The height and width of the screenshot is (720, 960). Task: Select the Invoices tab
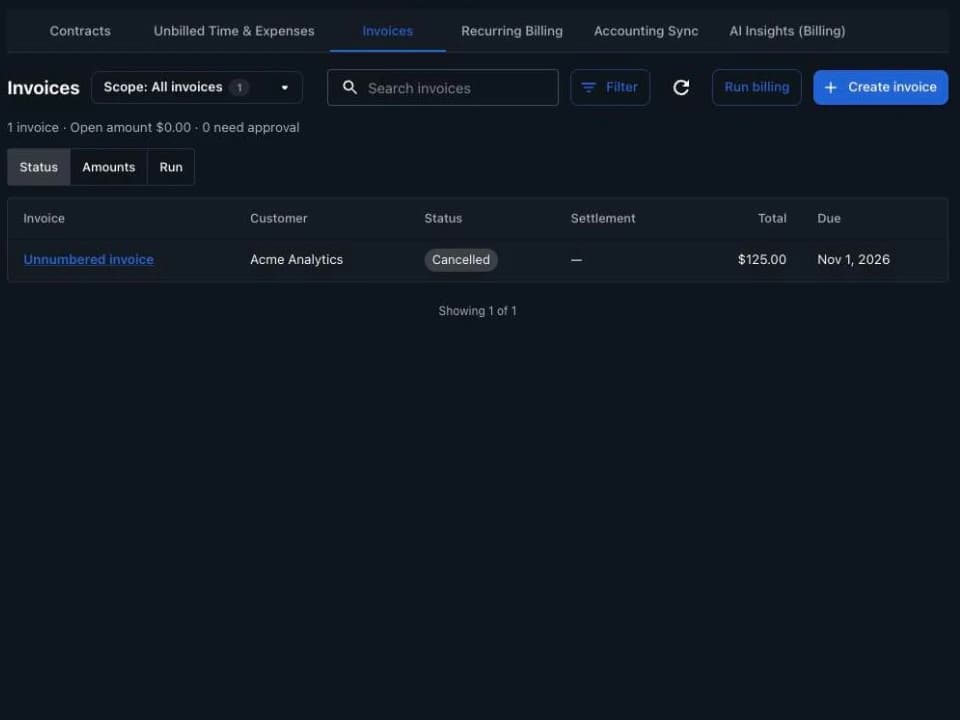tap(388, 31)
